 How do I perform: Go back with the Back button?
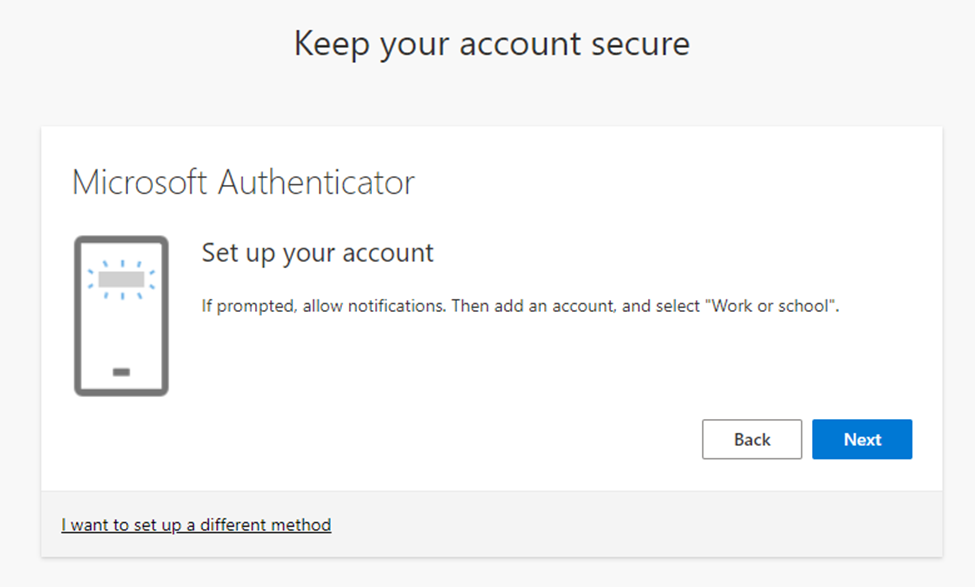pos(752,439)
